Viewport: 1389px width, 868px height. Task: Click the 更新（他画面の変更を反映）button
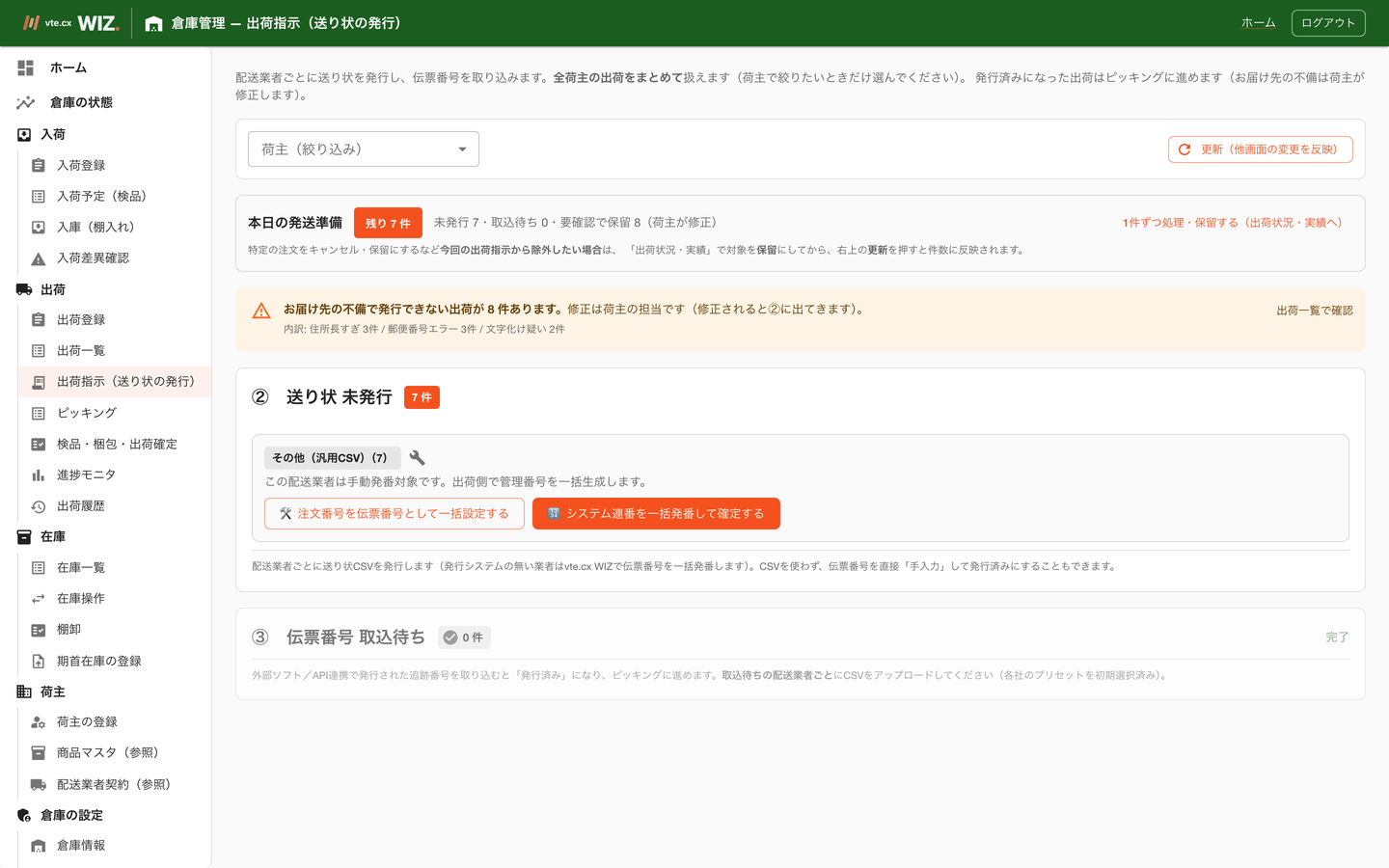click(x=1260, y=149)
